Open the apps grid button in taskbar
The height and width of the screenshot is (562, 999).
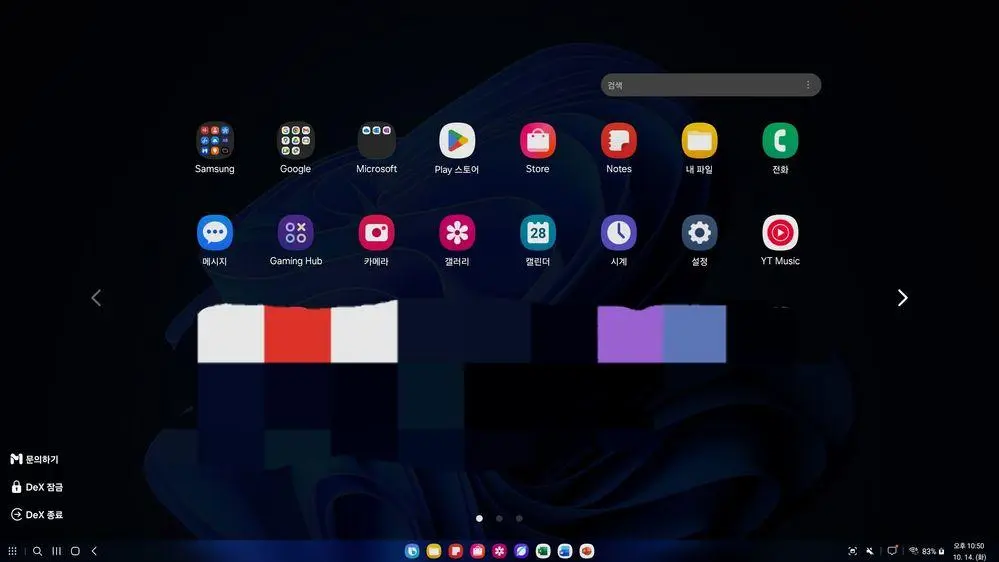pos(12,551)
